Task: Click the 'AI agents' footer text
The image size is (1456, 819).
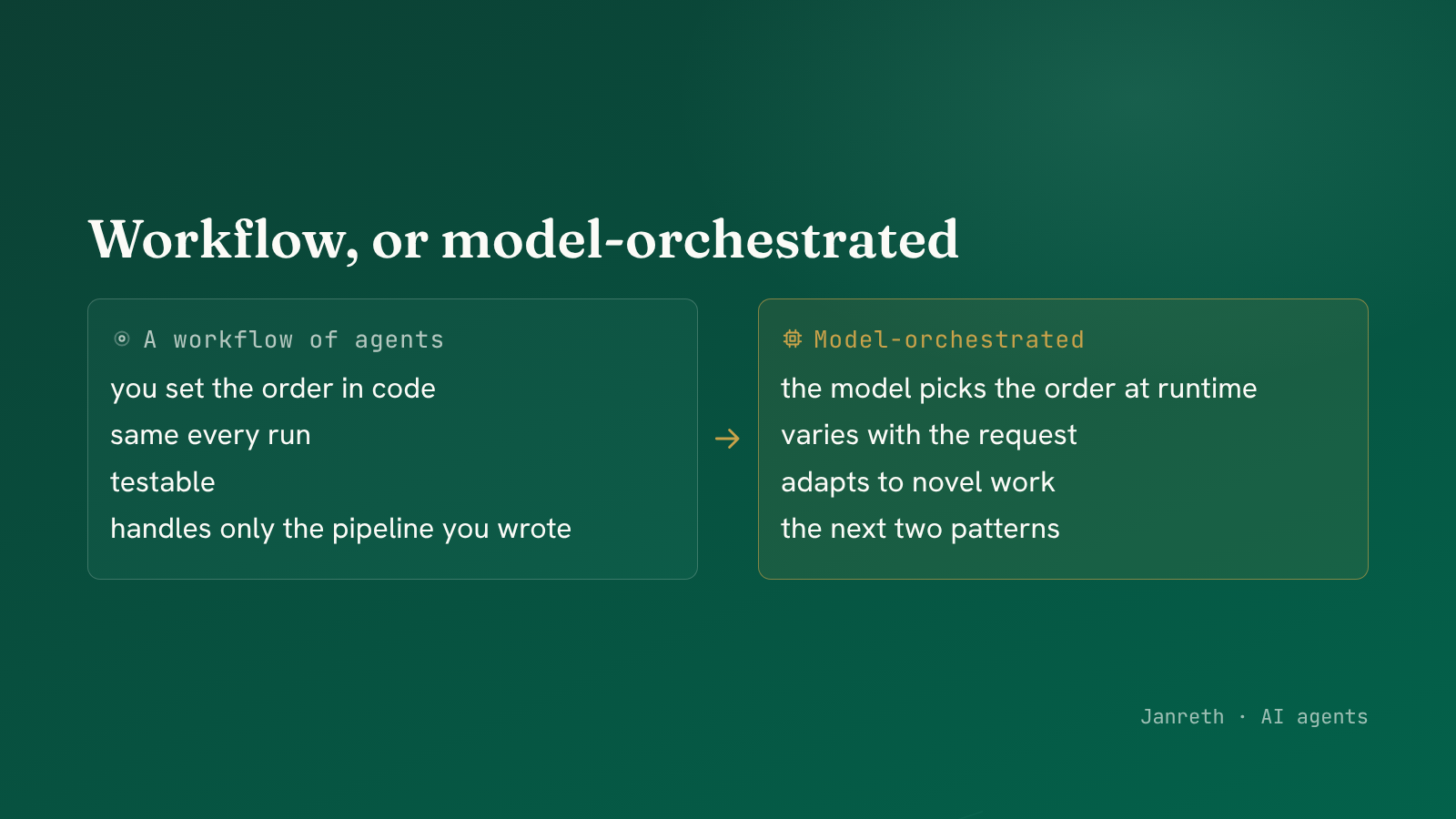Action: click(1314, 717)
